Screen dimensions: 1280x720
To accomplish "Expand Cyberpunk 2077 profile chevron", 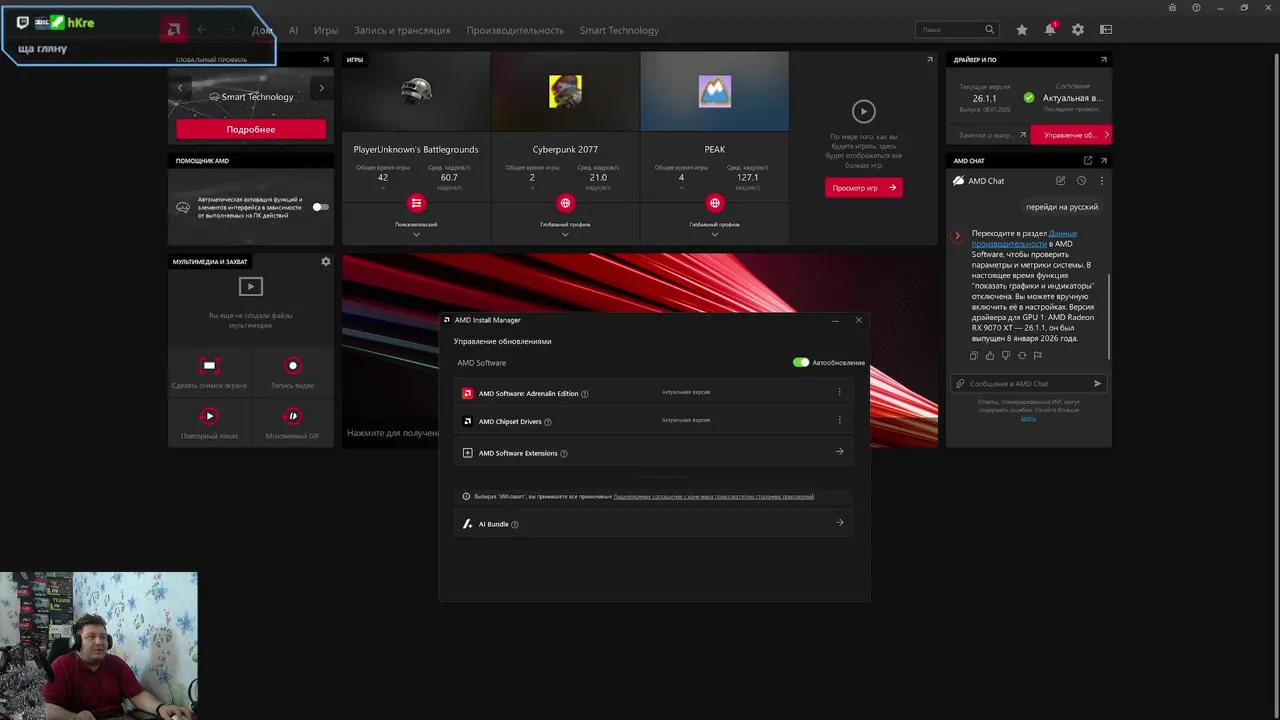I will [565, 234].
